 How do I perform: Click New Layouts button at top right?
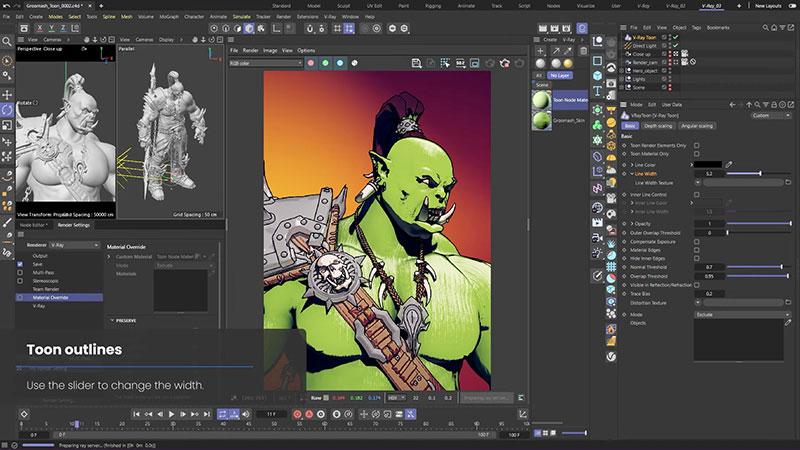[x=767, y=6]
